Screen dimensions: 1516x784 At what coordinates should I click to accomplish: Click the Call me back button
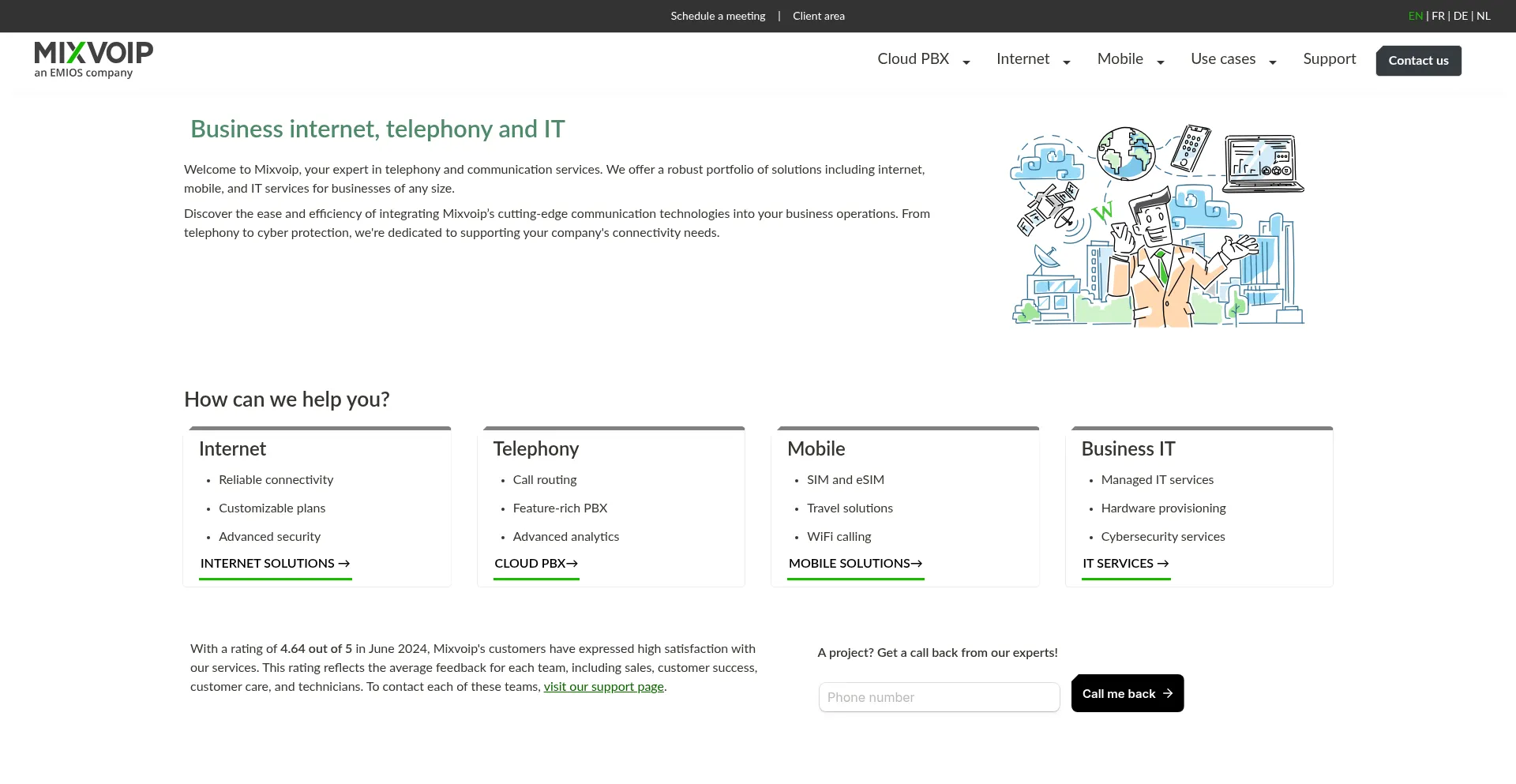point(1127,693)
